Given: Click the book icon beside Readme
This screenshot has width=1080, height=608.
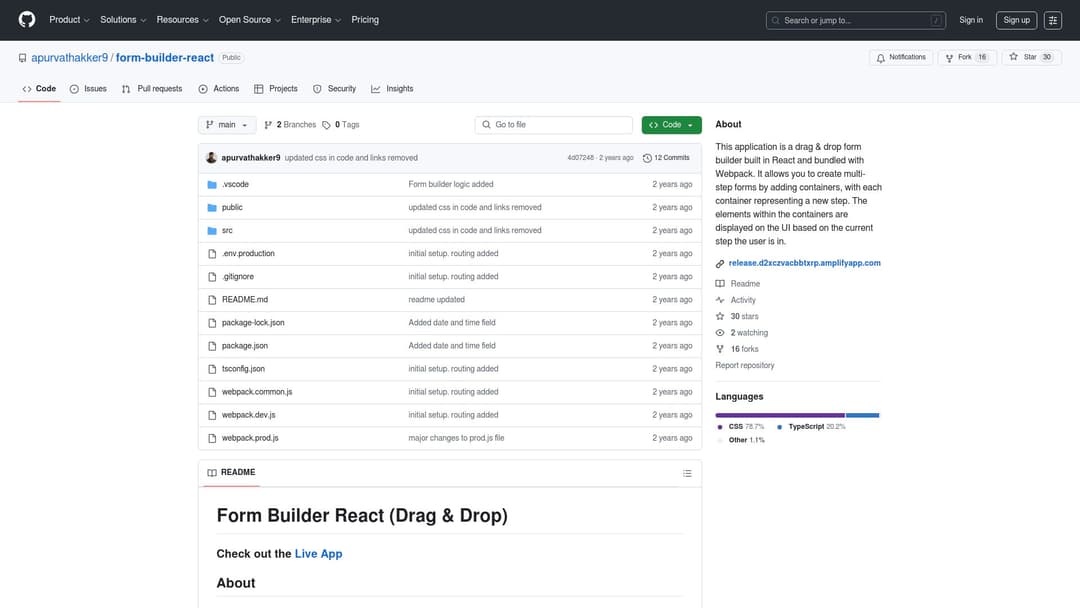Looking at the screenshot, I should (x=720, y=284).
